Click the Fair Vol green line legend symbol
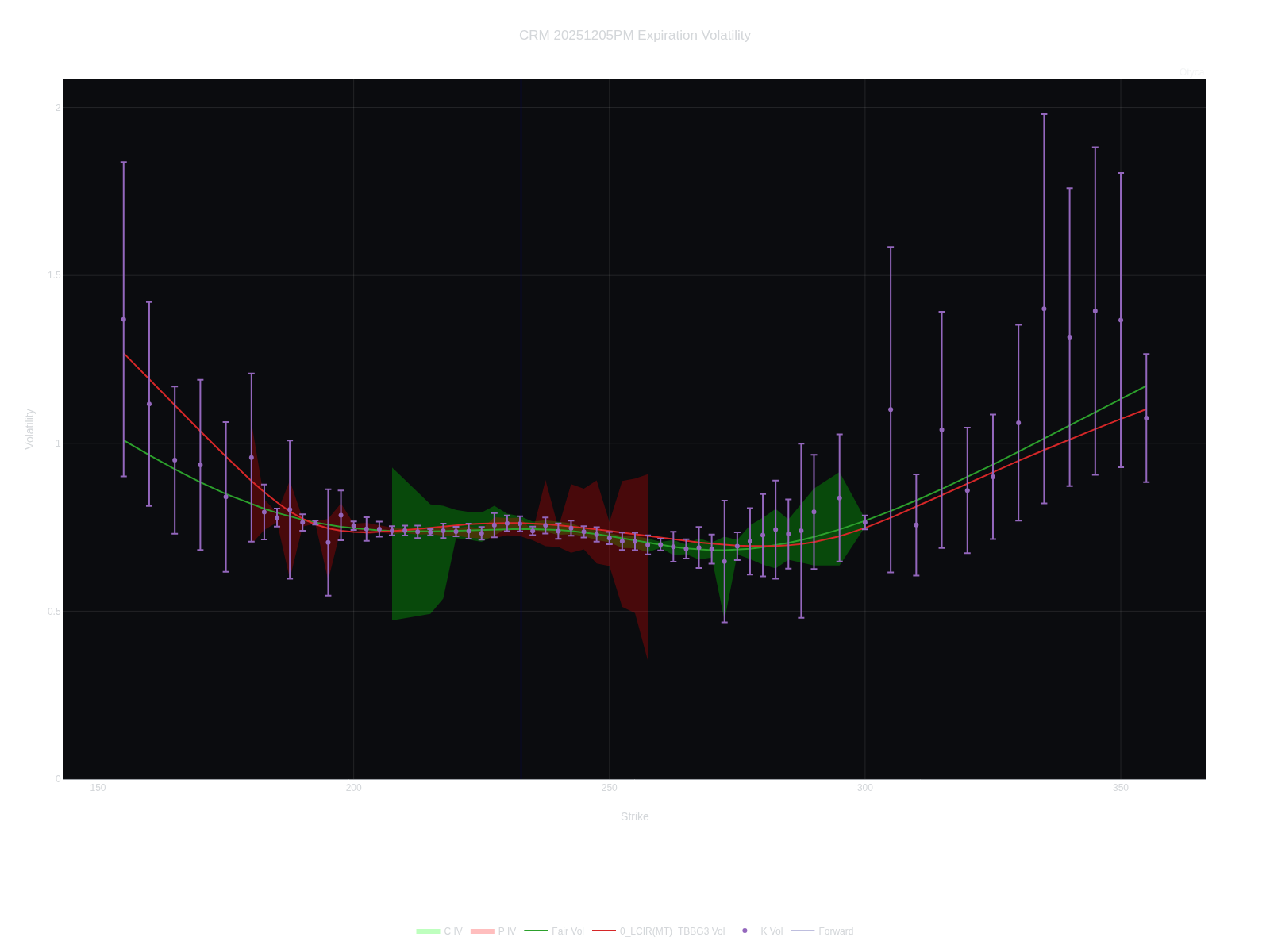1270x952 pixels. coord(537,931)
